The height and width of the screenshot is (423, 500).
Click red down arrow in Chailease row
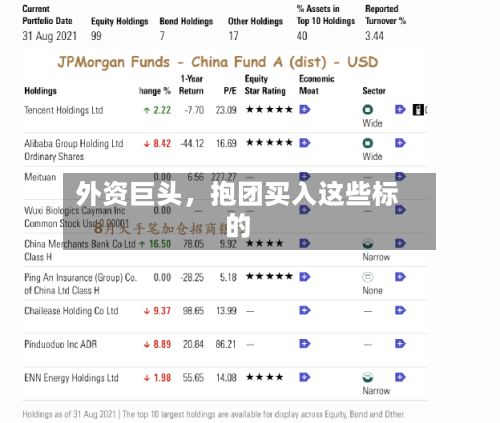pos(146,311)
